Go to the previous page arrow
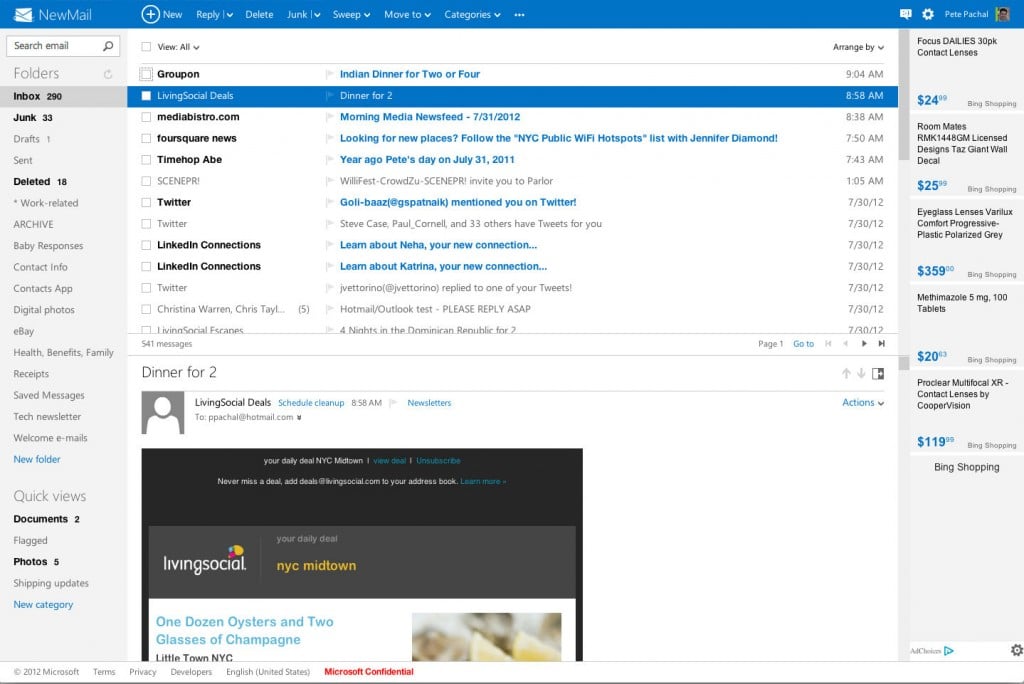Viewport: 1024px width, 684px height. point(846,344)
